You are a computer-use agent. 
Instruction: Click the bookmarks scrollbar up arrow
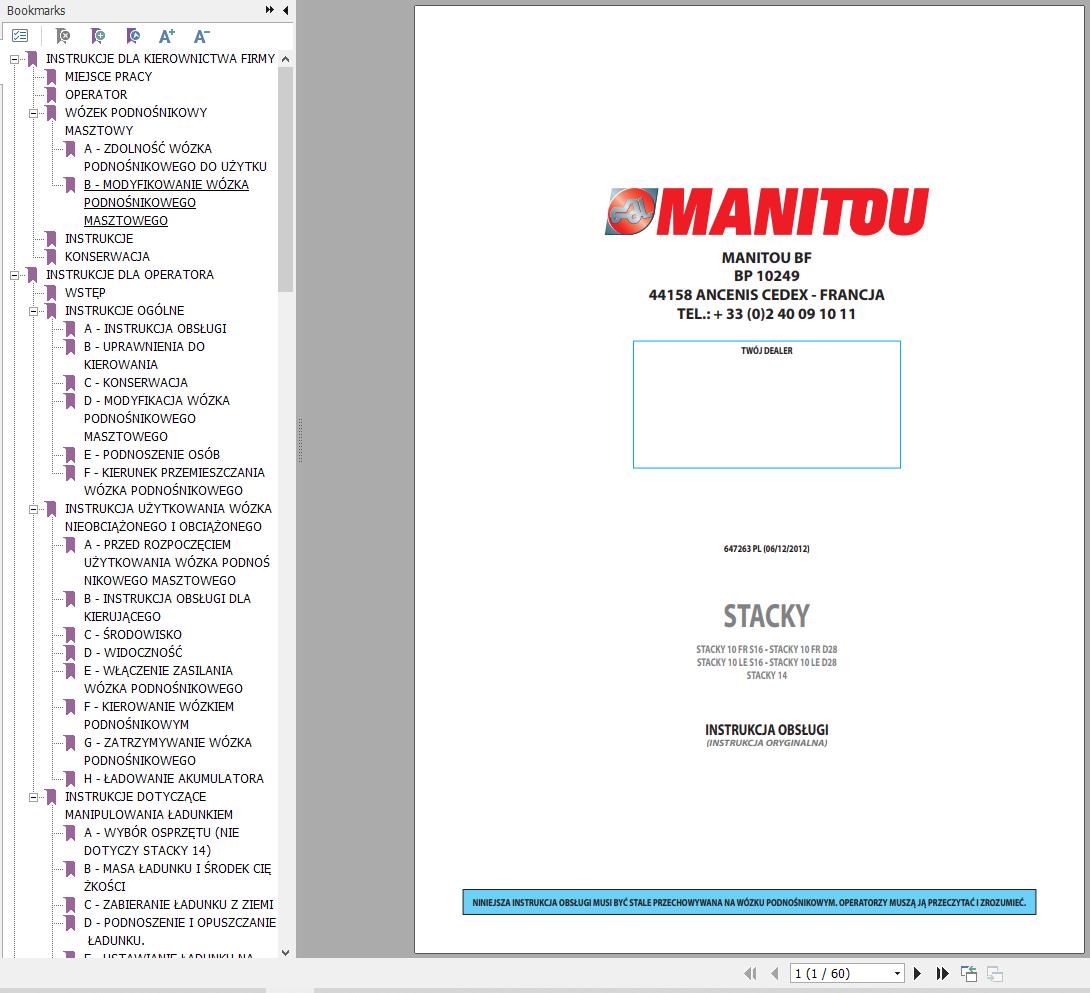click(285, 59)
